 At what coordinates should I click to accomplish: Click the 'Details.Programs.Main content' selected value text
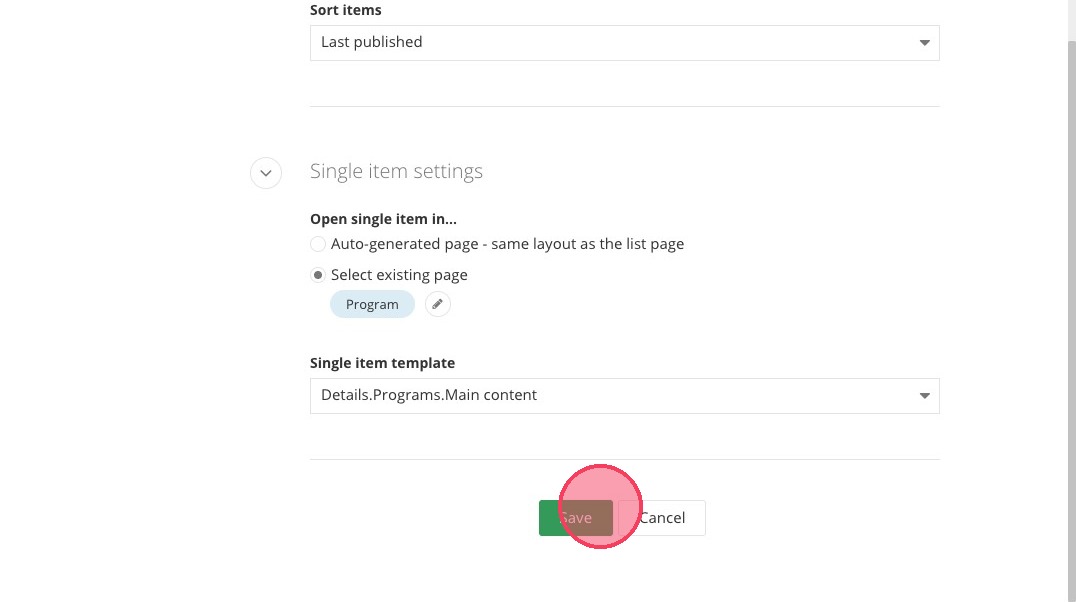click(x=429, y=395)
